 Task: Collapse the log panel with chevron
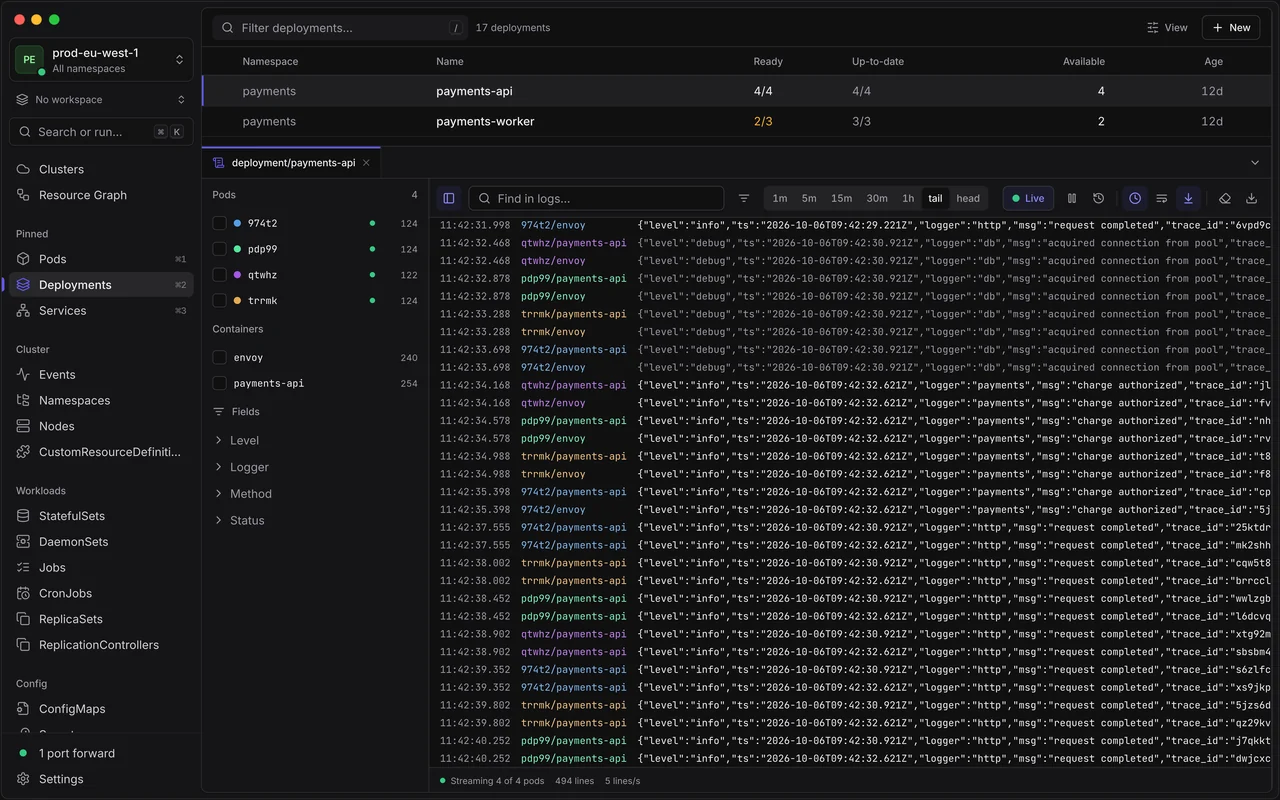tap(1255, 163)
